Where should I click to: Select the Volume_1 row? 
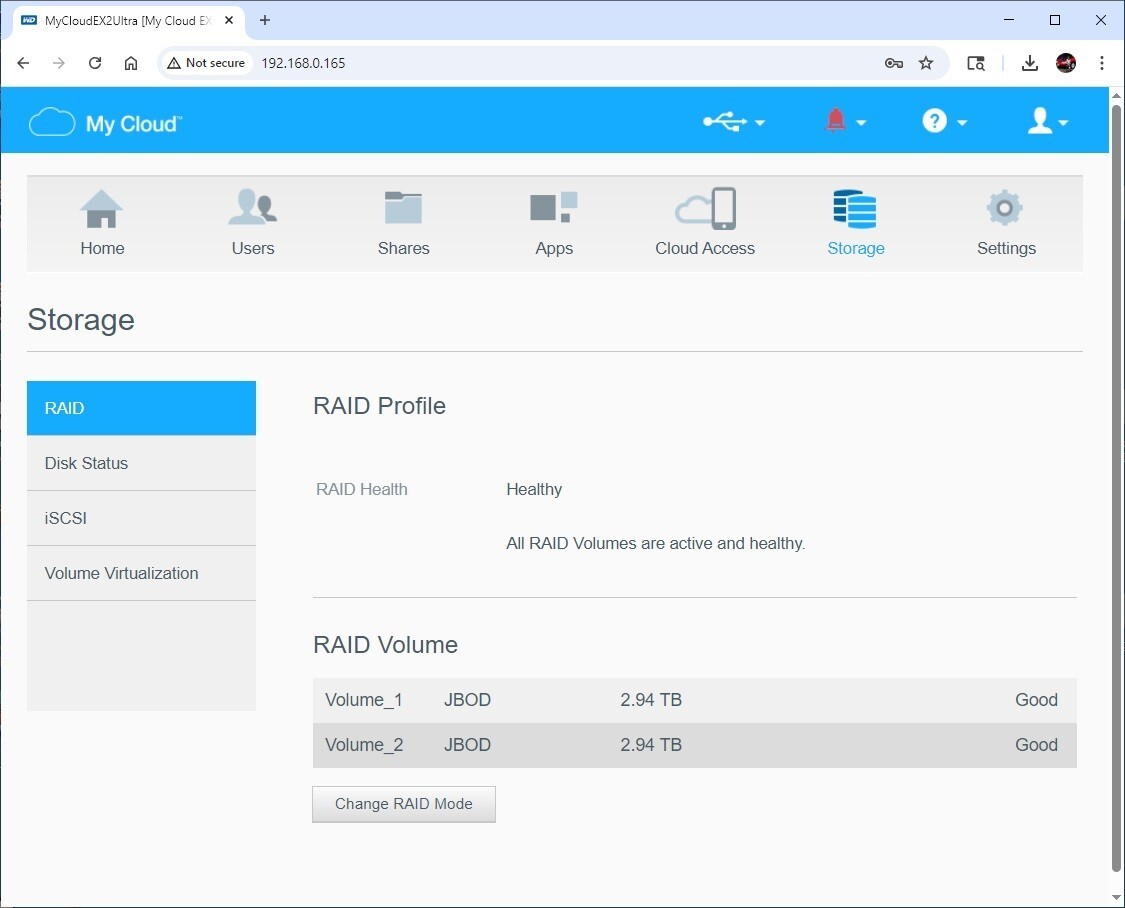pyautogui.click(x=694, y=700)
